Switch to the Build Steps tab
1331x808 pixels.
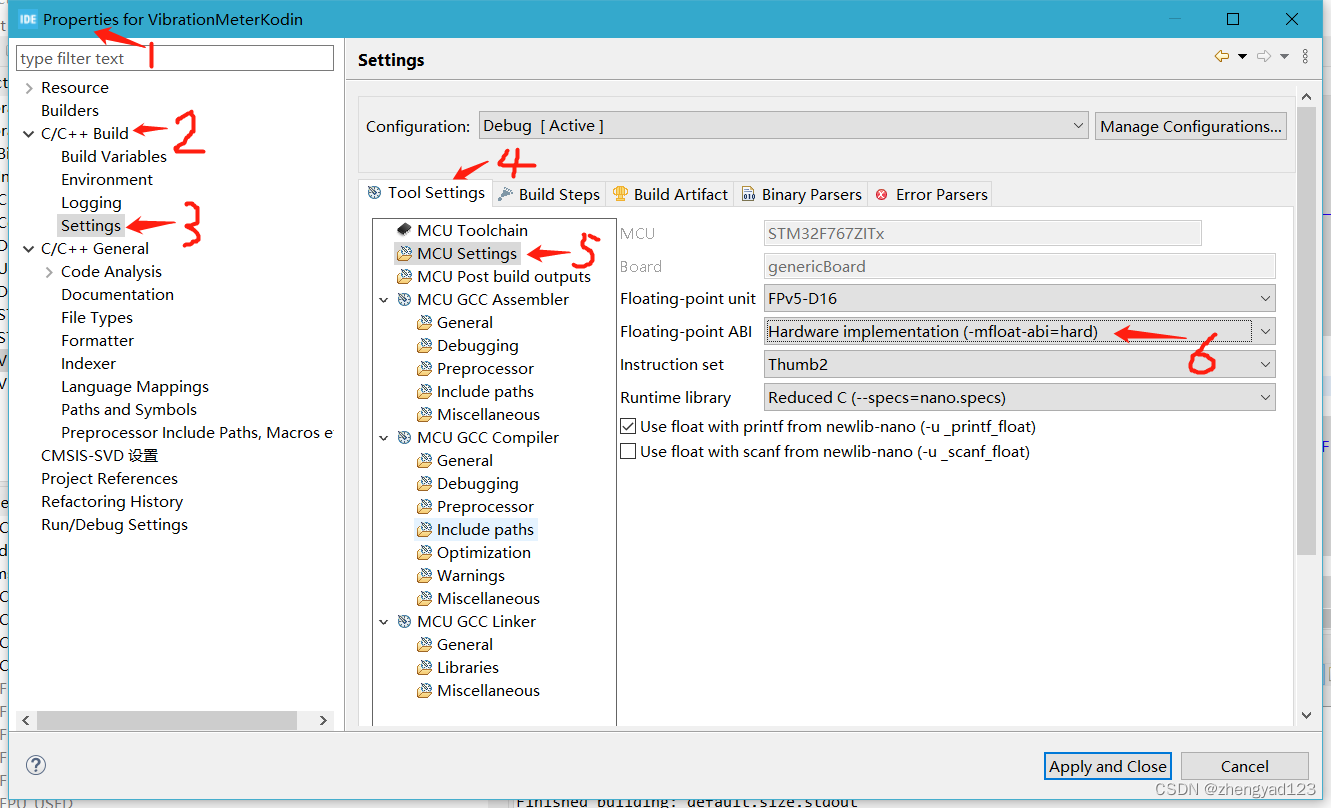click(x=549, y=194)
